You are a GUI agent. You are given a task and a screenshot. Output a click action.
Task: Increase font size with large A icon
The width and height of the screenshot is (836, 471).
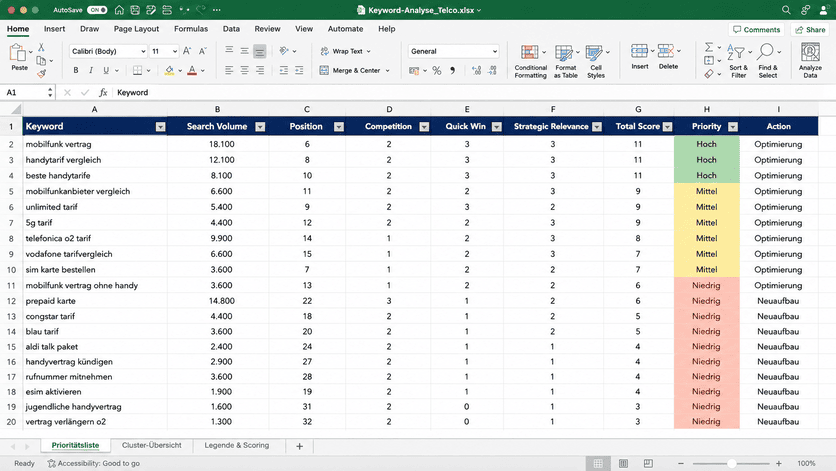point(187,51)
